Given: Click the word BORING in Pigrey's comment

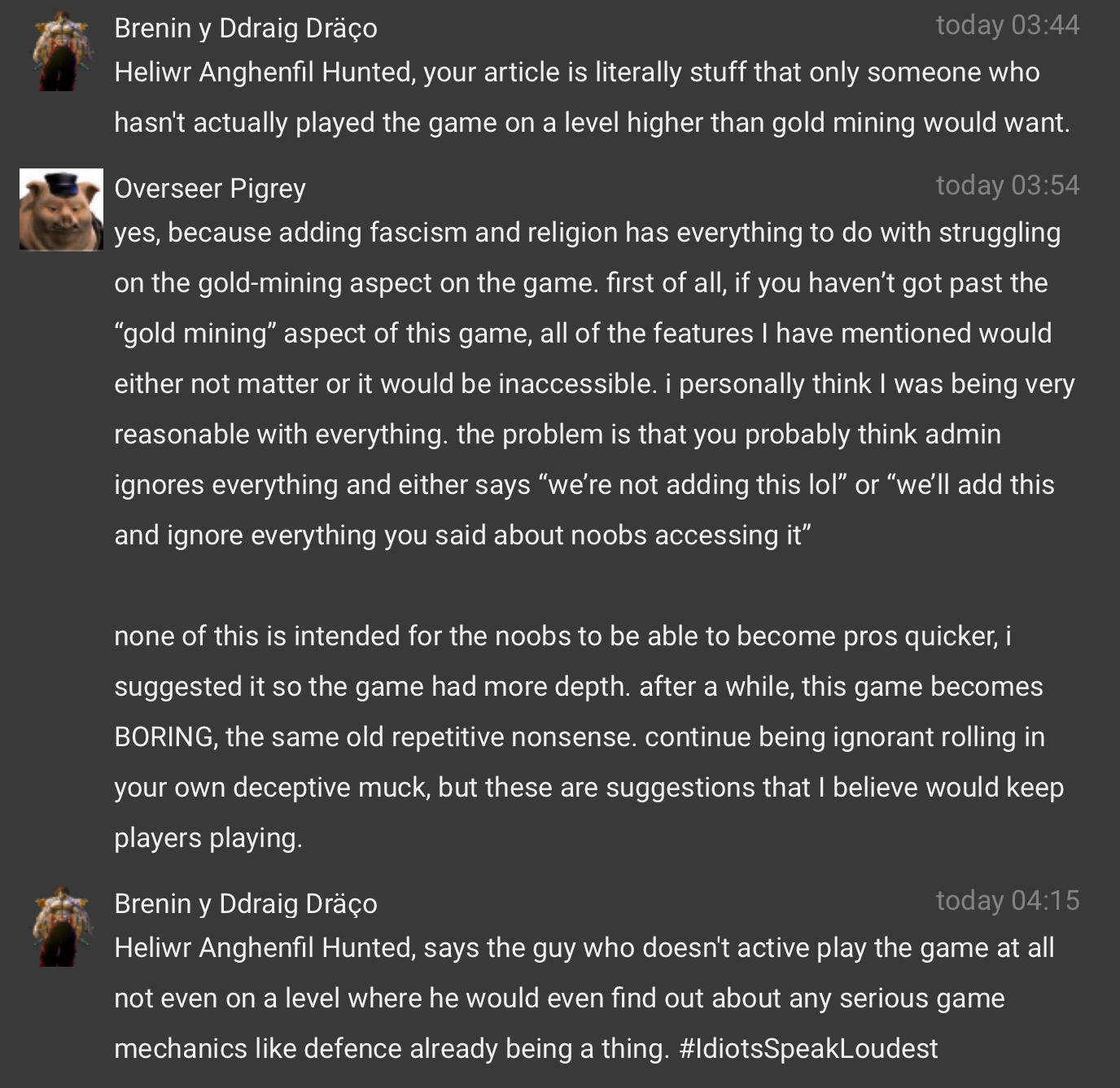Looking at the screenshot, I should click(x=165, y=736).
